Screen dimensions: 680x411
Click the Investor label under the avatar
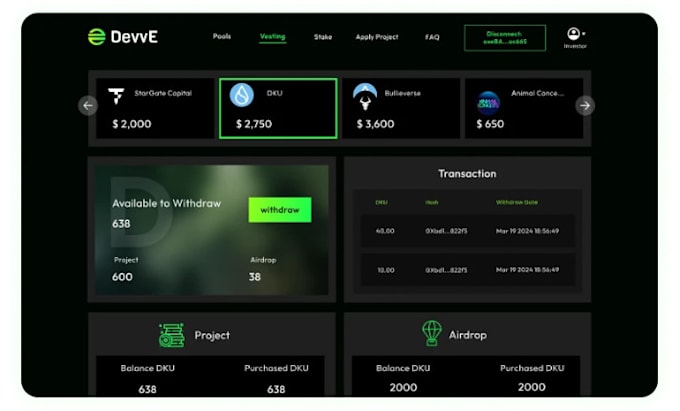point(575,46)
